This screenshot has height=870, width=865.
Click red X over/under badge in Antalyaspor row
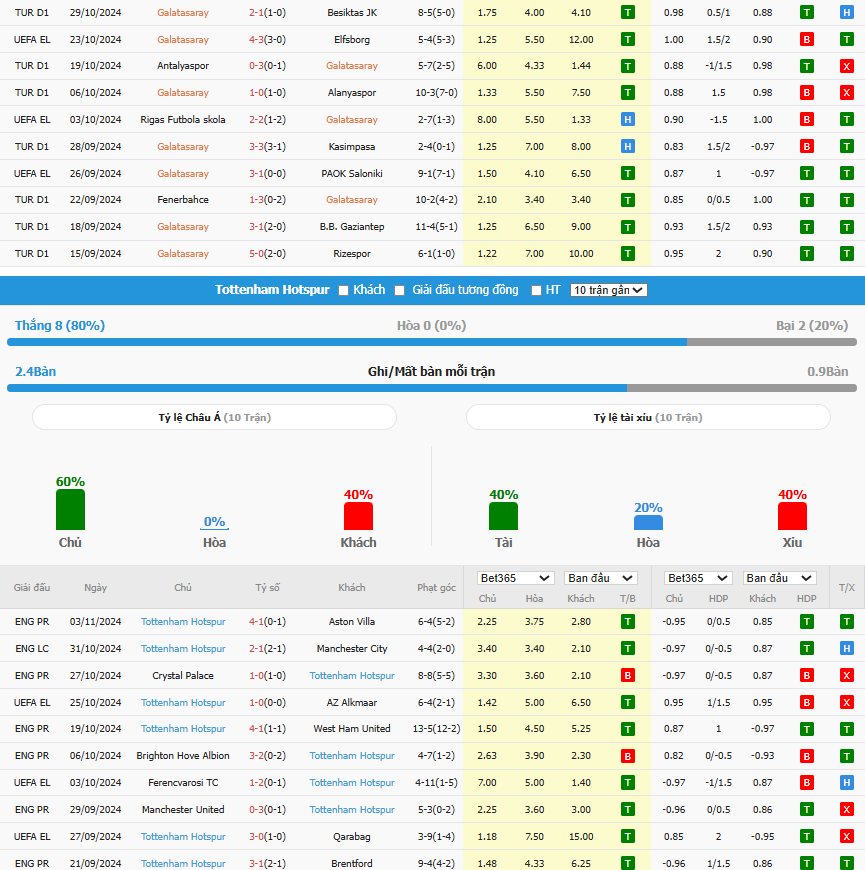(x=847, y=66)
